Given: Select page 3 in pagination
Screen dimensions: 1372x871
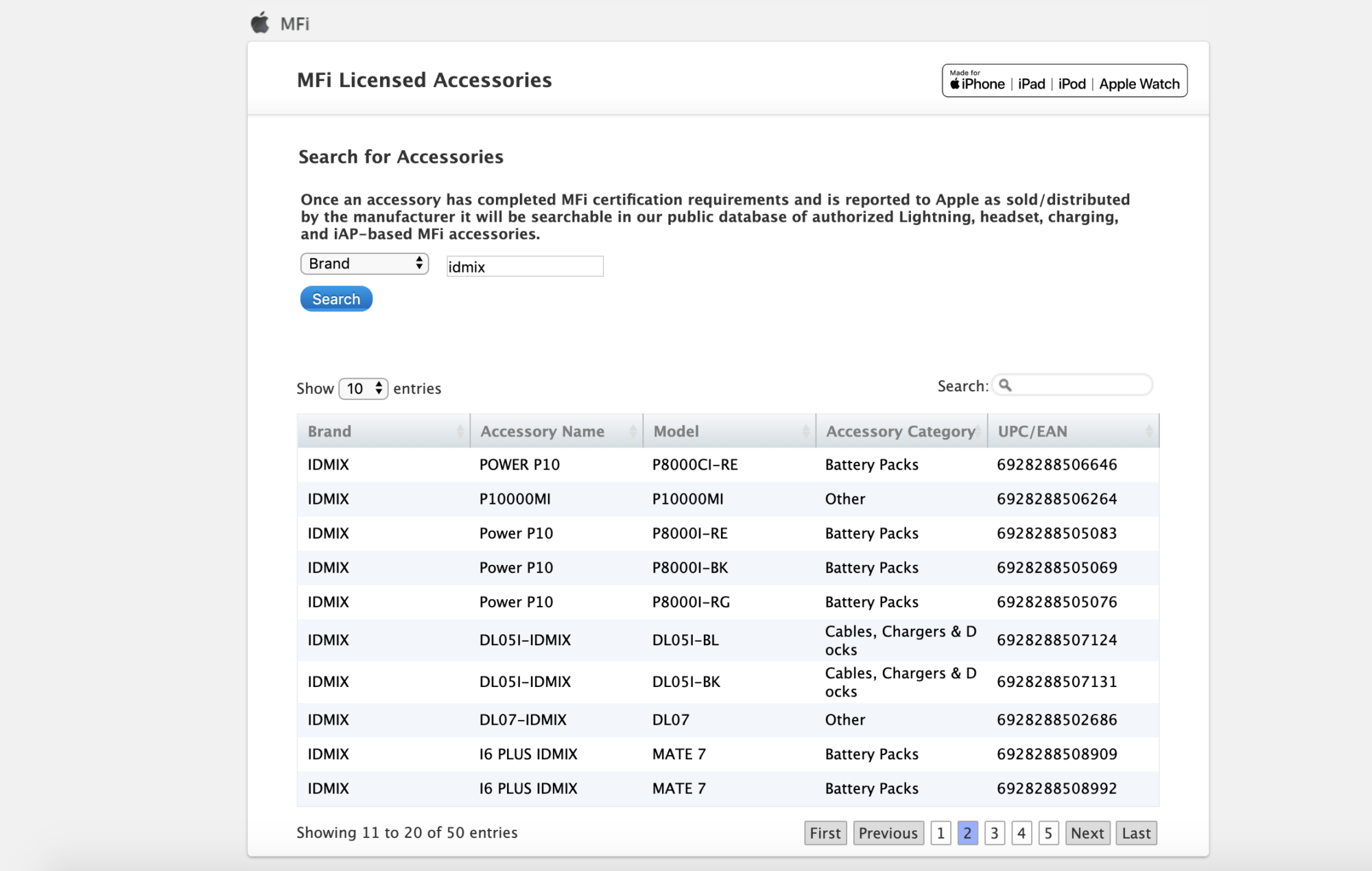Looking at the screenshot, I should pos(995,833).
